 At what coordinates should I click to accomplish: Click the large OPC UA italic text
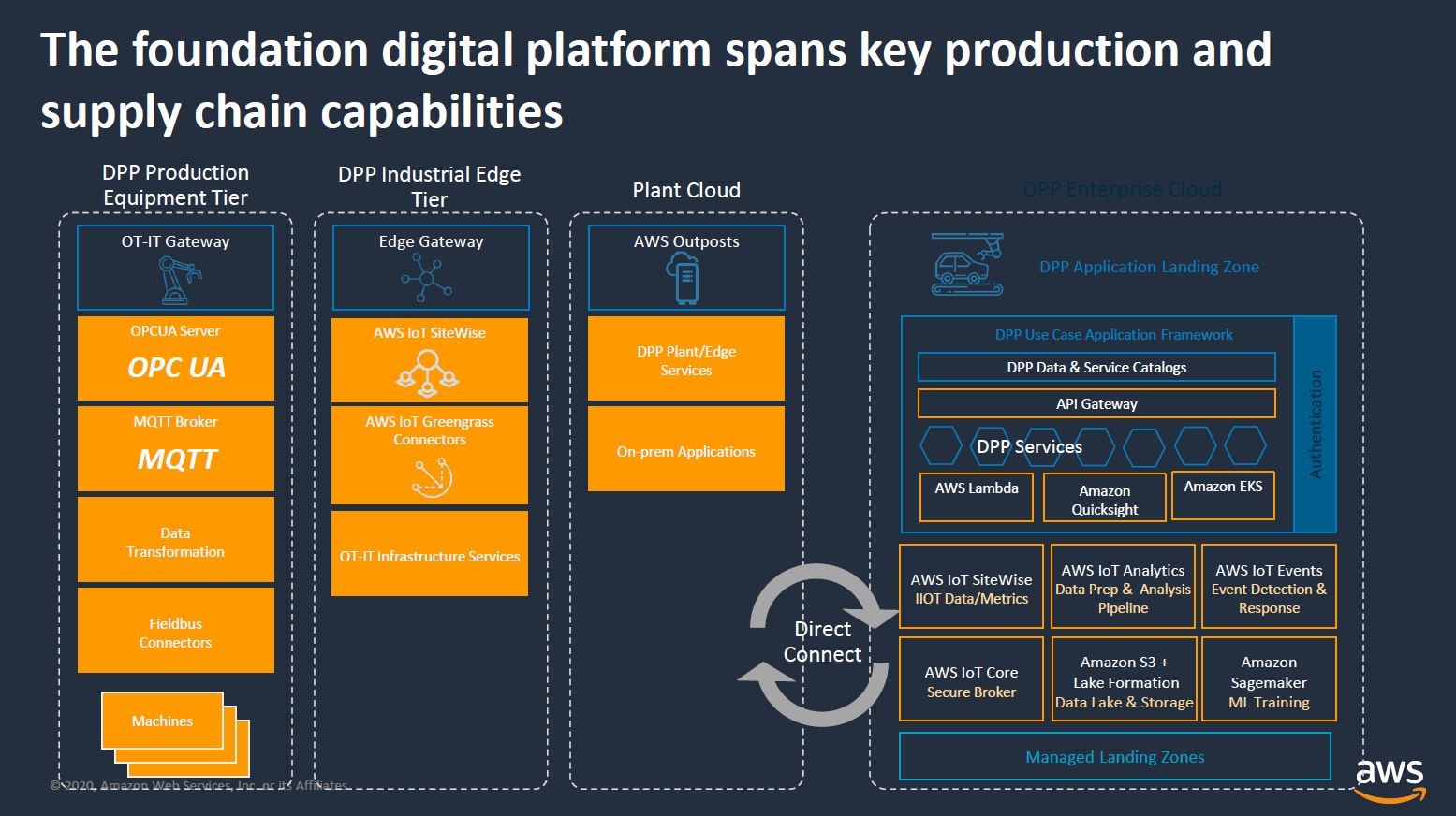[x=176, y=368]
